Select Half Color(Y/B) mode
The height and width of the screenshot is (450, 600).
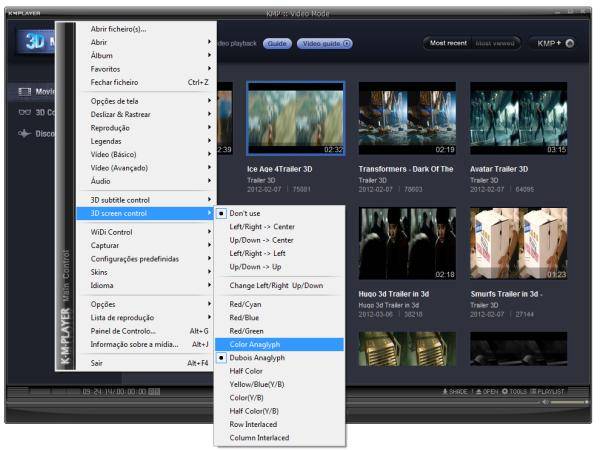(280, 411)
